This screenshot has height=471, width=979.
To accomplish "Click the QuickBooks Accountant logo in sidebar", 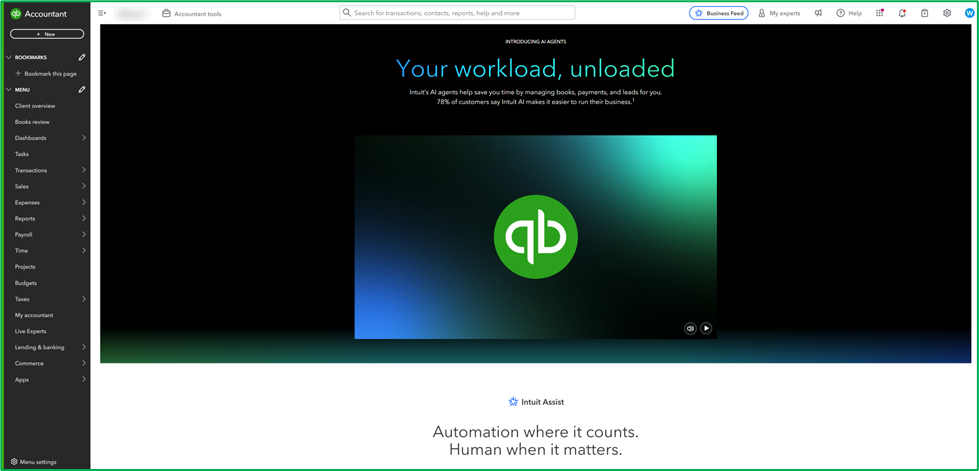I will pos(39,14).
